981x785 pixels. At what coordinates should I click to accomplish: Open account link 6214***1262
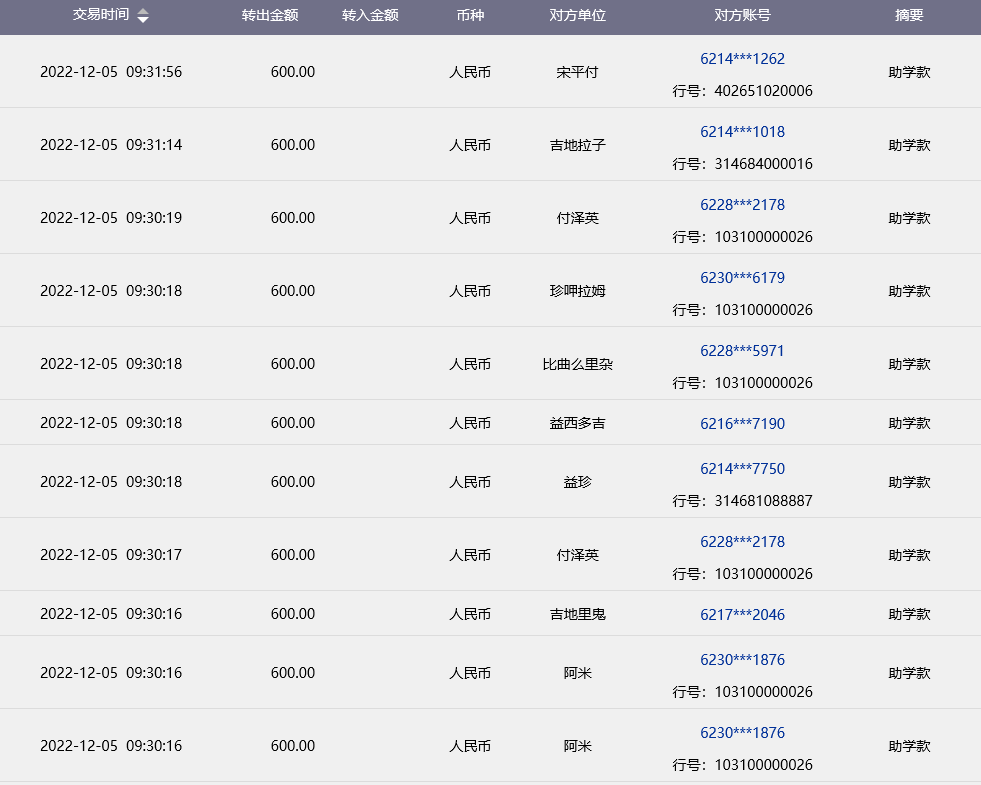click(742, 59)
